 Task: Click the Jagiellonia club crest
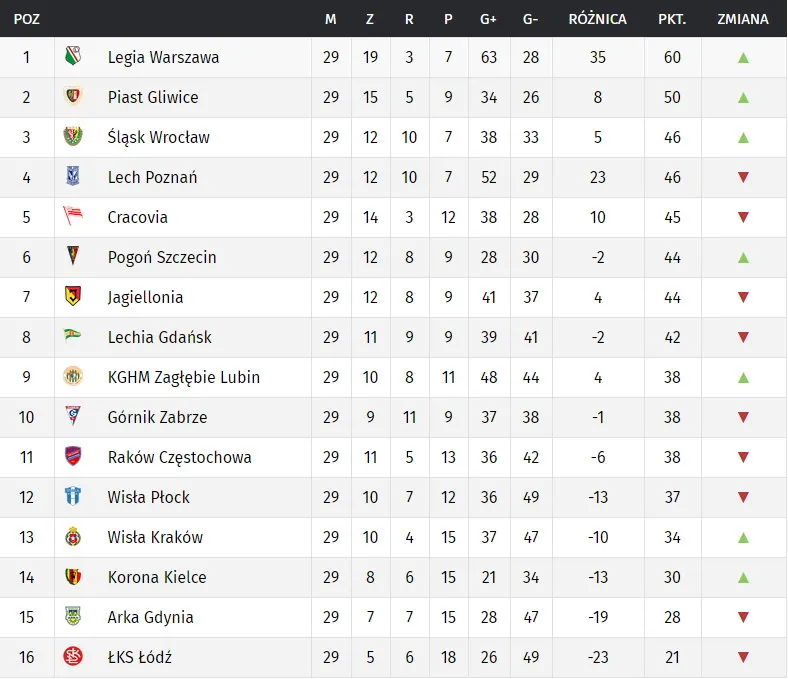(72, 297)
